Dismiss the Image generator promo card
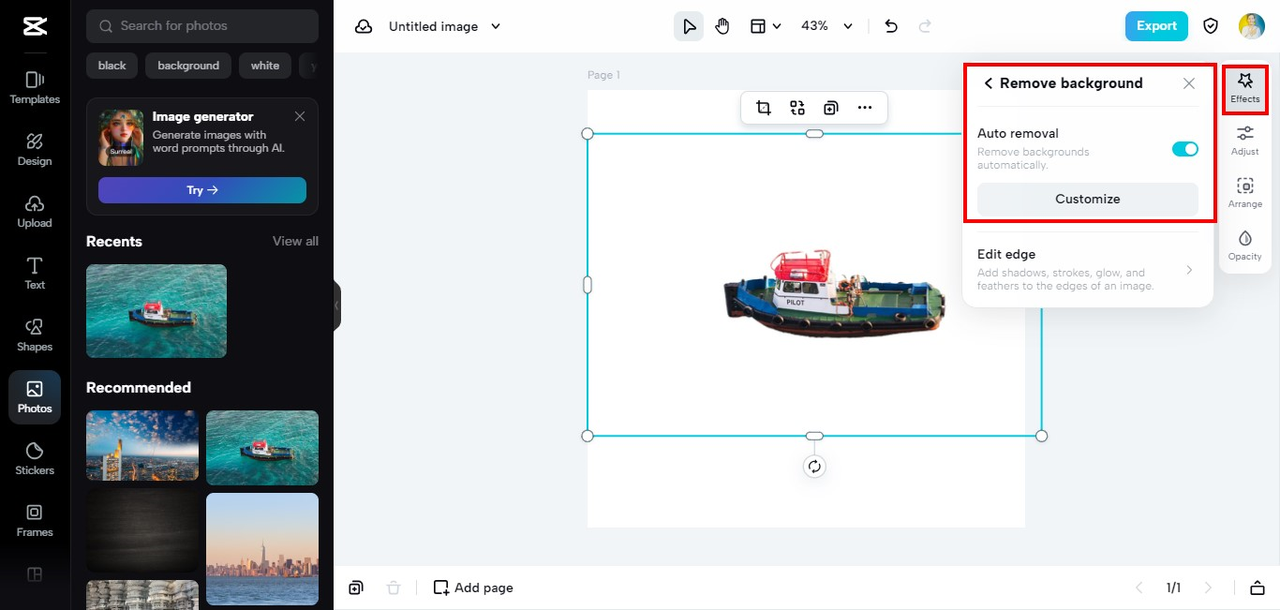Image resolution: width=1280 pixels, height=610 pixels. click(299, 117)
